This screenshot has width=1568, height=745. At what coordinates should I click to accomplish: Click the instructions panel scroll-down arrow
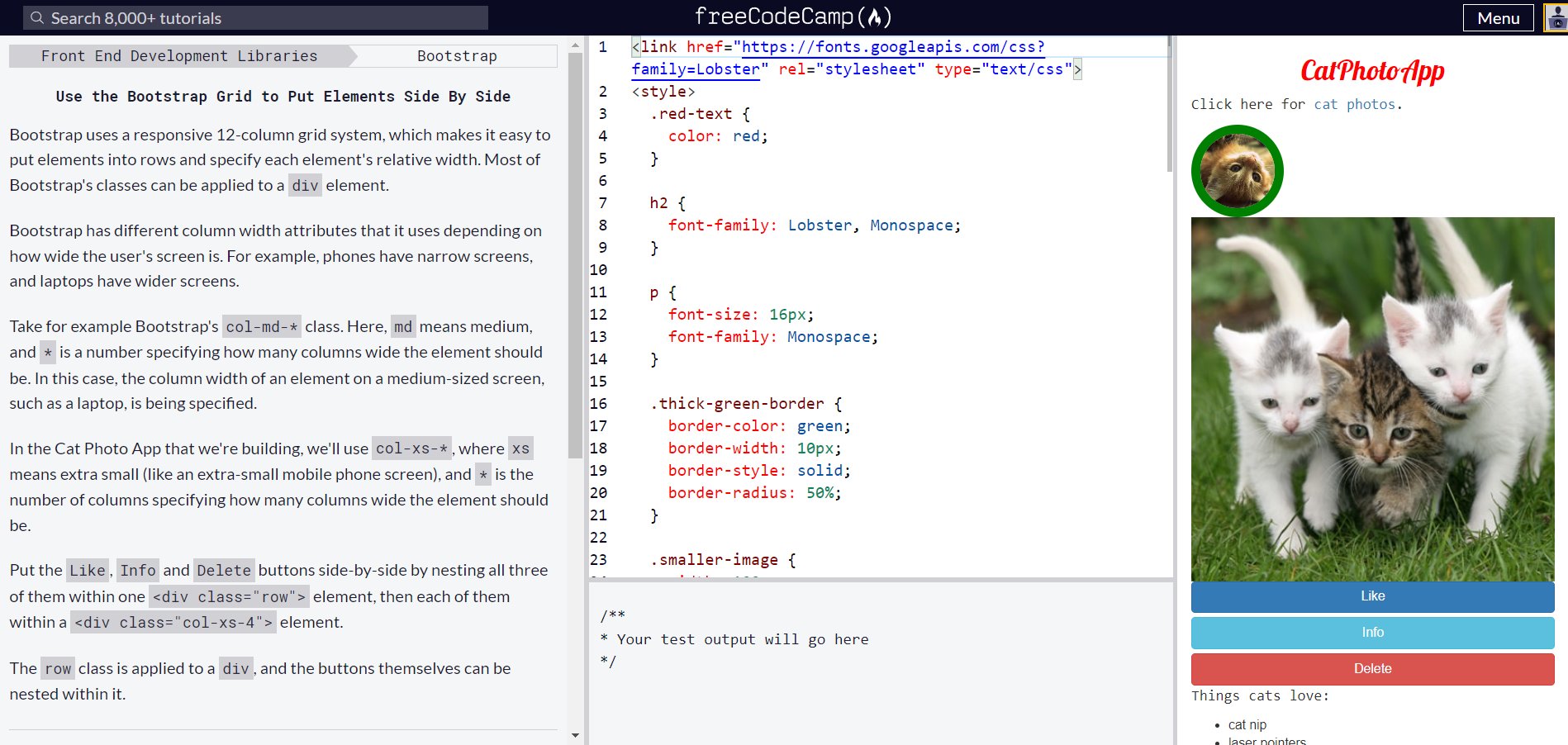coord(575,735)
